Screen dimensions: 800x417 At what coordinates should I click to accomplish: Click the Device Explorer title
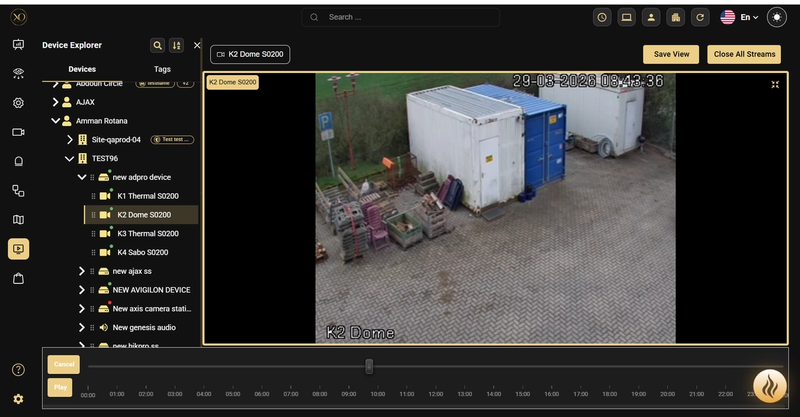point(72,45)
